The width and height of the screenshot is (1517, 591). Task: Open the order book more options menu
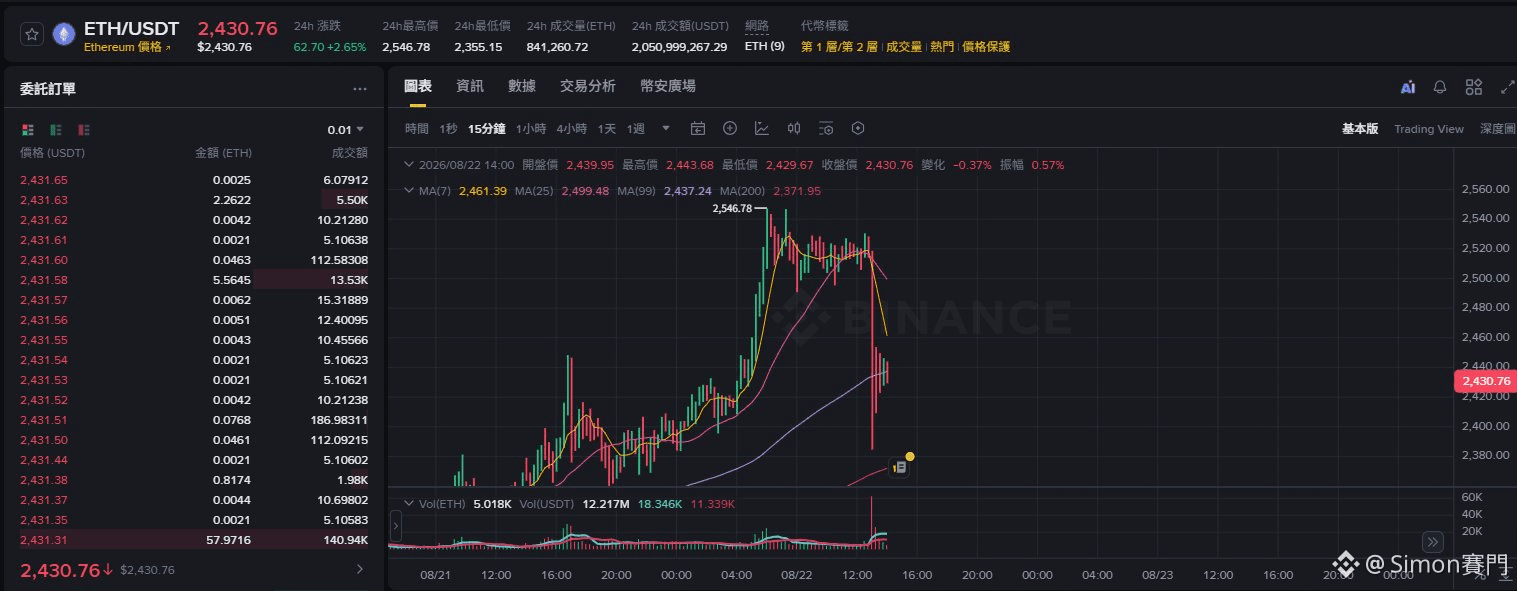coord(360,89)
